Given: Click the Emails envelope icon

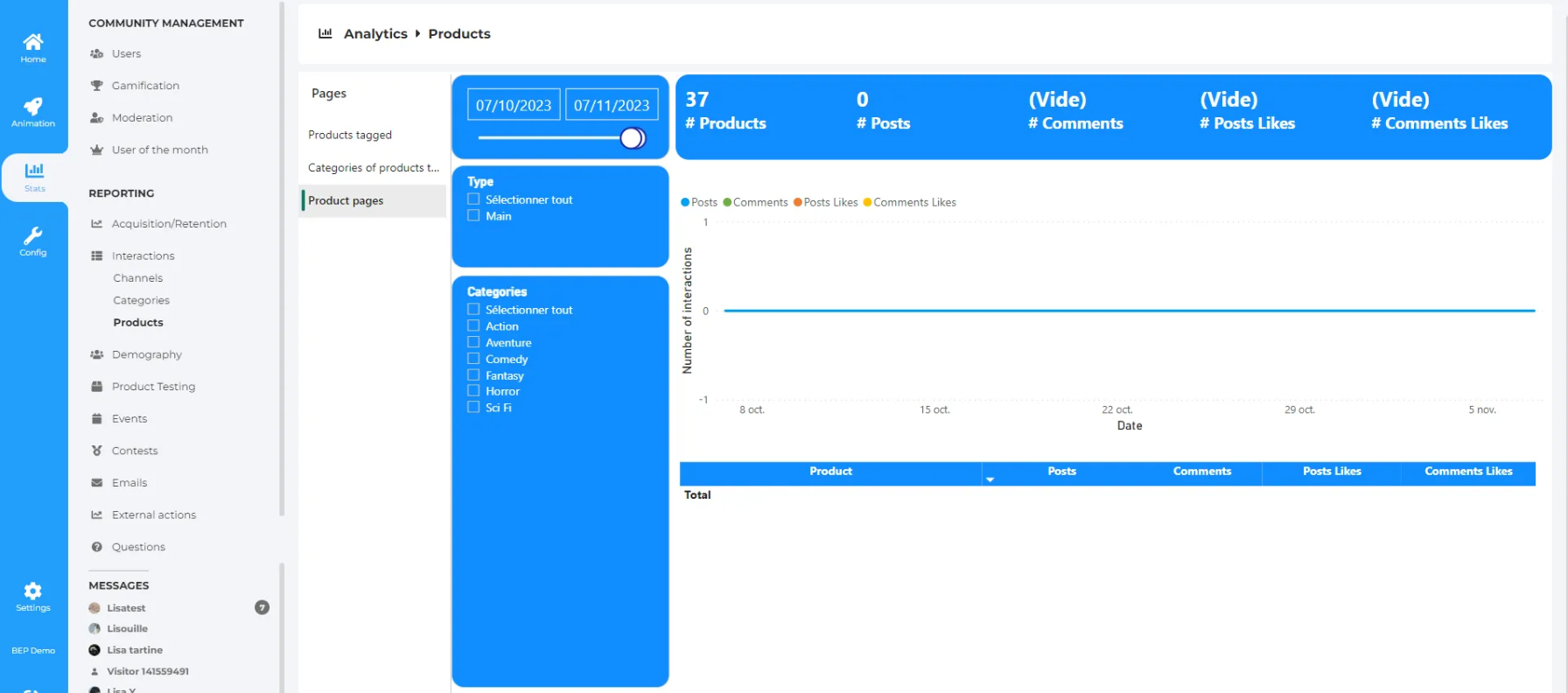Looking at the screenshot, I should [97, 483].
